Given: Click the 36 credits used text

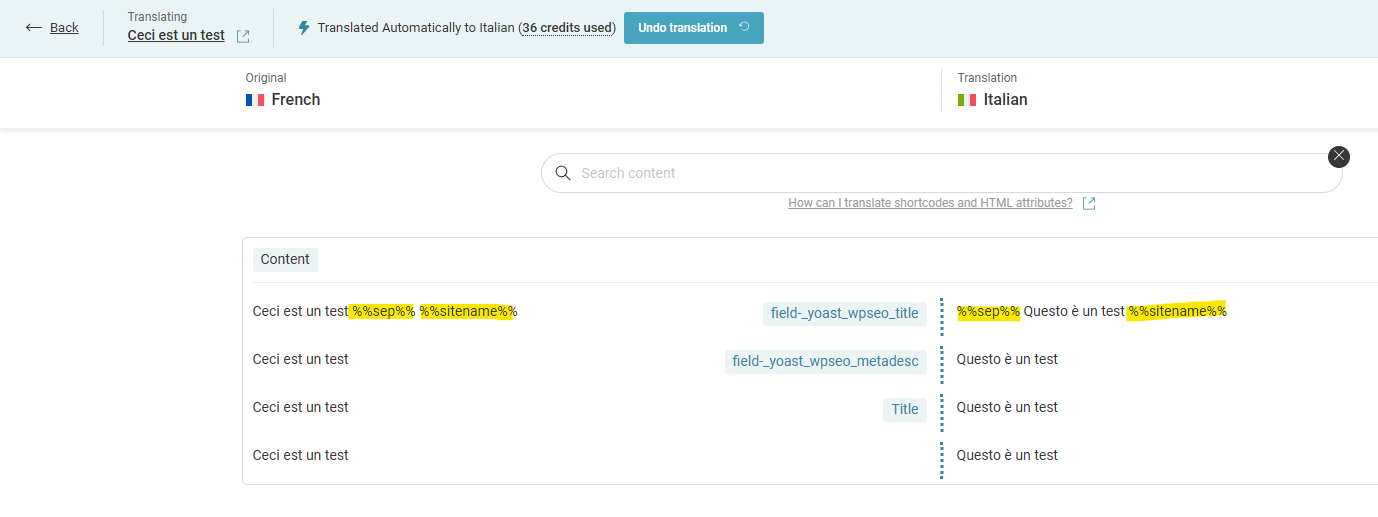Looking at the screenshot, I should [x=567, y=28].
